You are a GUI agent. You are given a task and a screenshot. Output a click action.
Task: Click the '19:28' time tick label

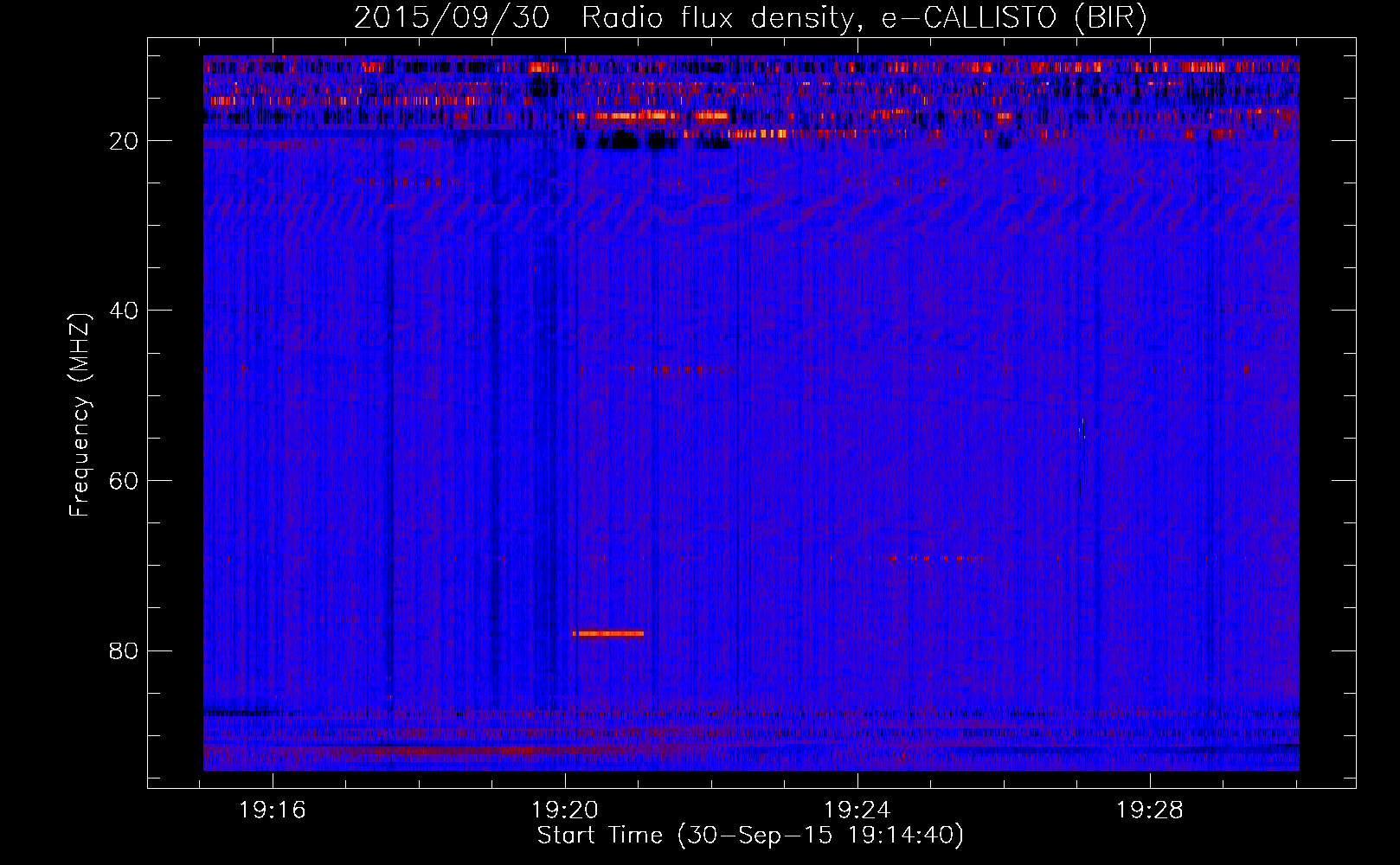(1150, 811)
